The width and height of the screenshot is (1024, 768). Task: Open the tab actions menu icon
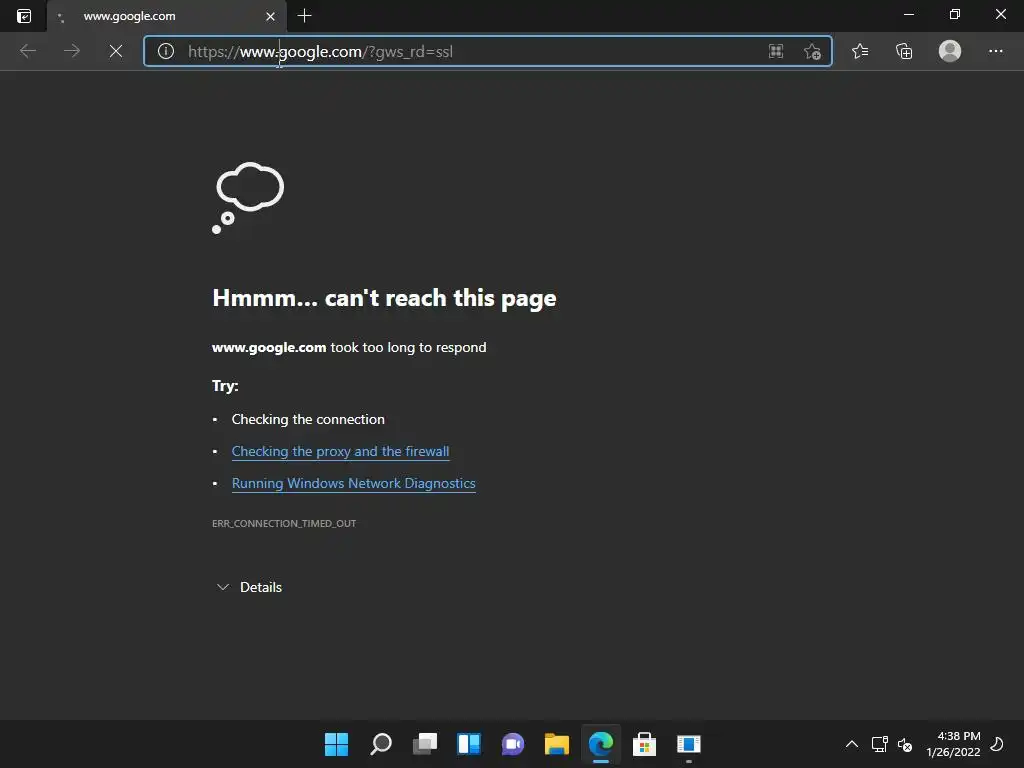(x=24, y=16)
